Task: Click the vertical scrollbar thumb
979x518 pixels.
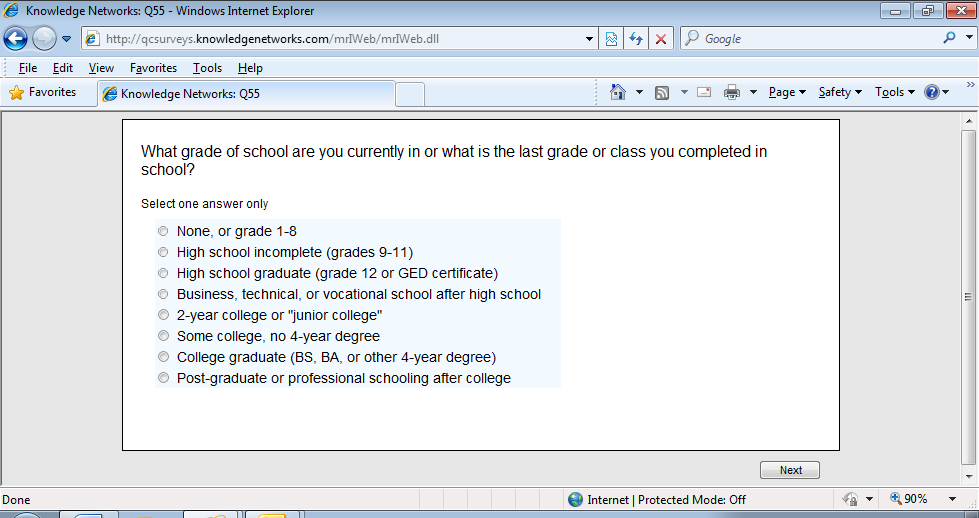Action: (x=969, y=297)
